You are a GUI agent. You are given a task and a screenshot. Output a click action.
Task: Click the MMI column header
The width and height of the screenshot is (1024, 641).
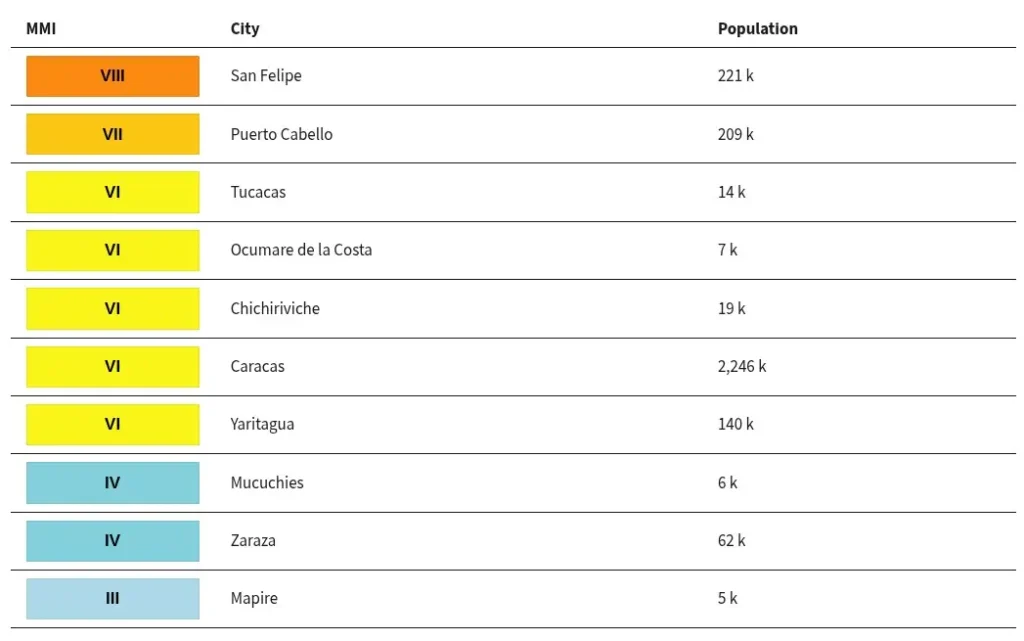pyautogui.click(x=40, y=29)
